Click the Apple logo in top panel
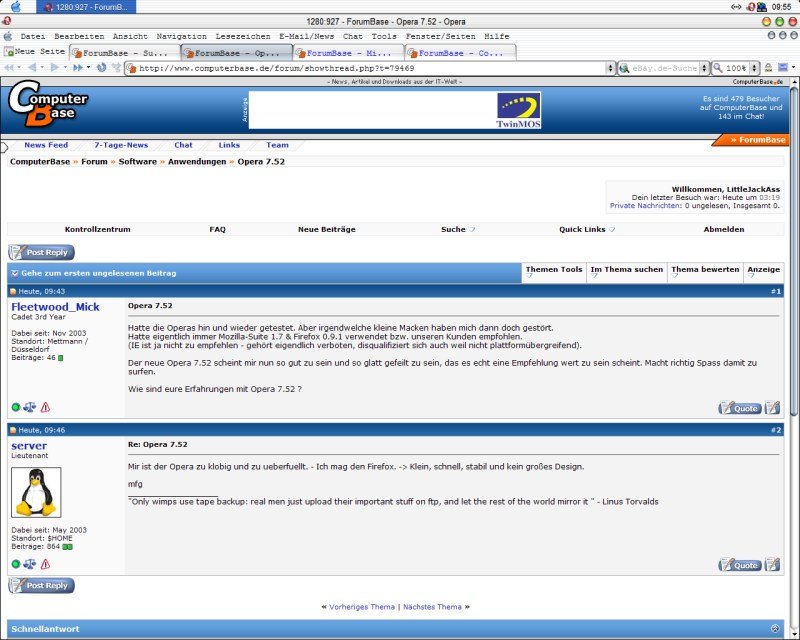 pos(16,7)
